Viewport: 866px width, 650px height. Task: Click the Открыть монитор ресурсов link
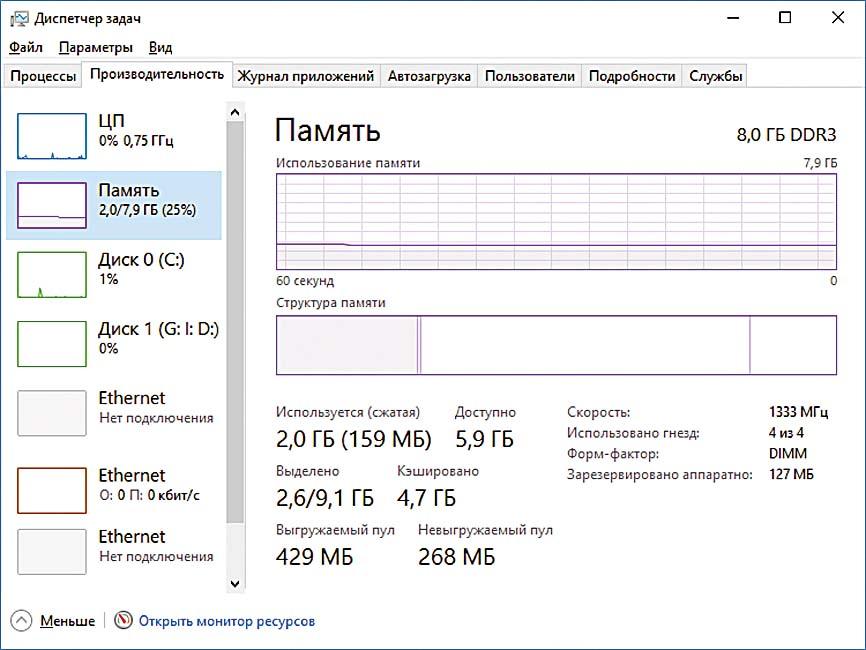(227, 621)
